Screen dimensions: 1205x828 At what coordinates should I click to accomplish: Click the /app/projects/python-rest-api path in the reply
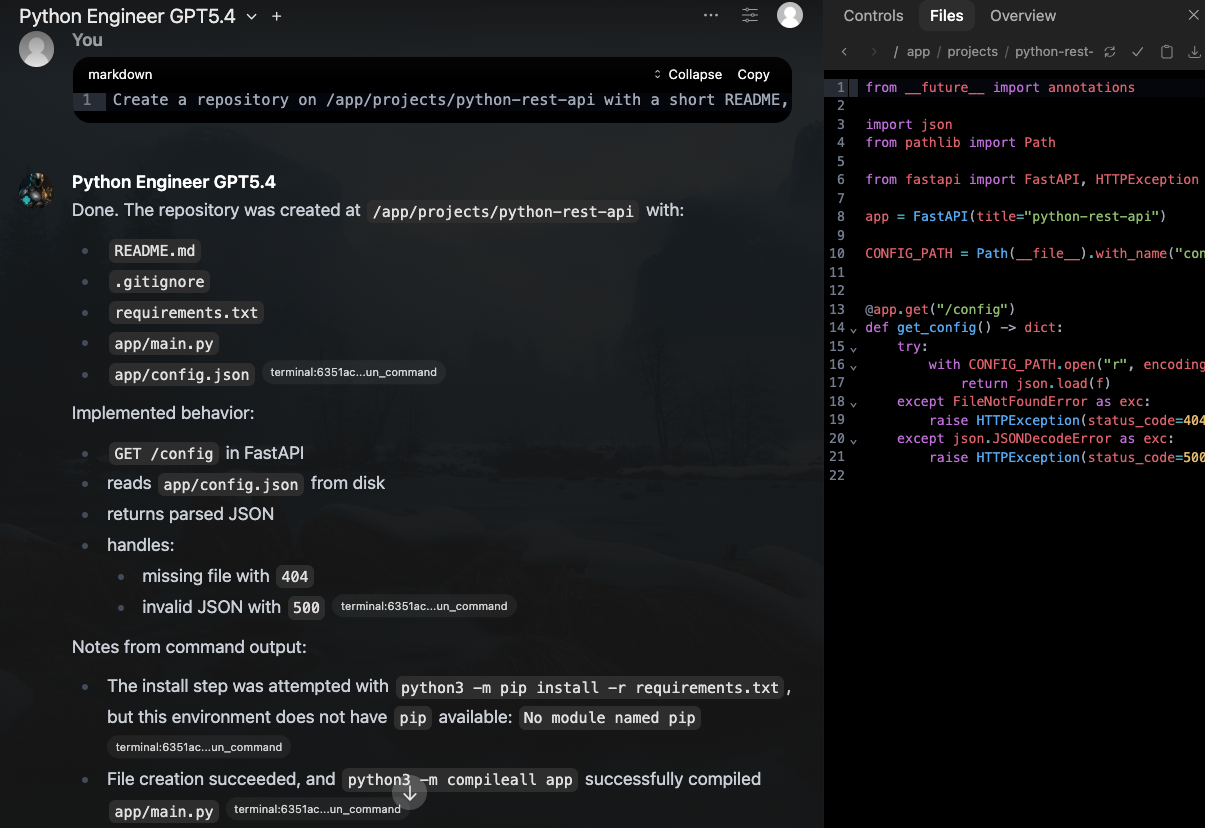click(x=504, y=211)
